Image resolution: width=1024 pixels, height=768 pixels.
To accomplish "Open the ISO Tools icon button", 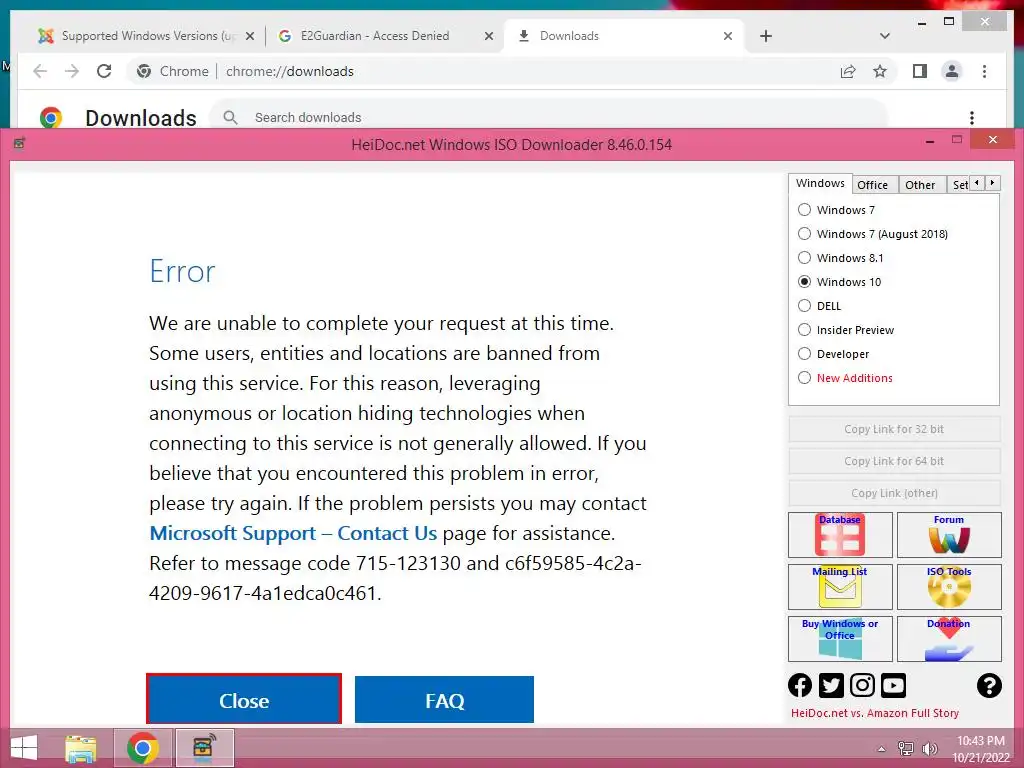I will pos(949,586).
